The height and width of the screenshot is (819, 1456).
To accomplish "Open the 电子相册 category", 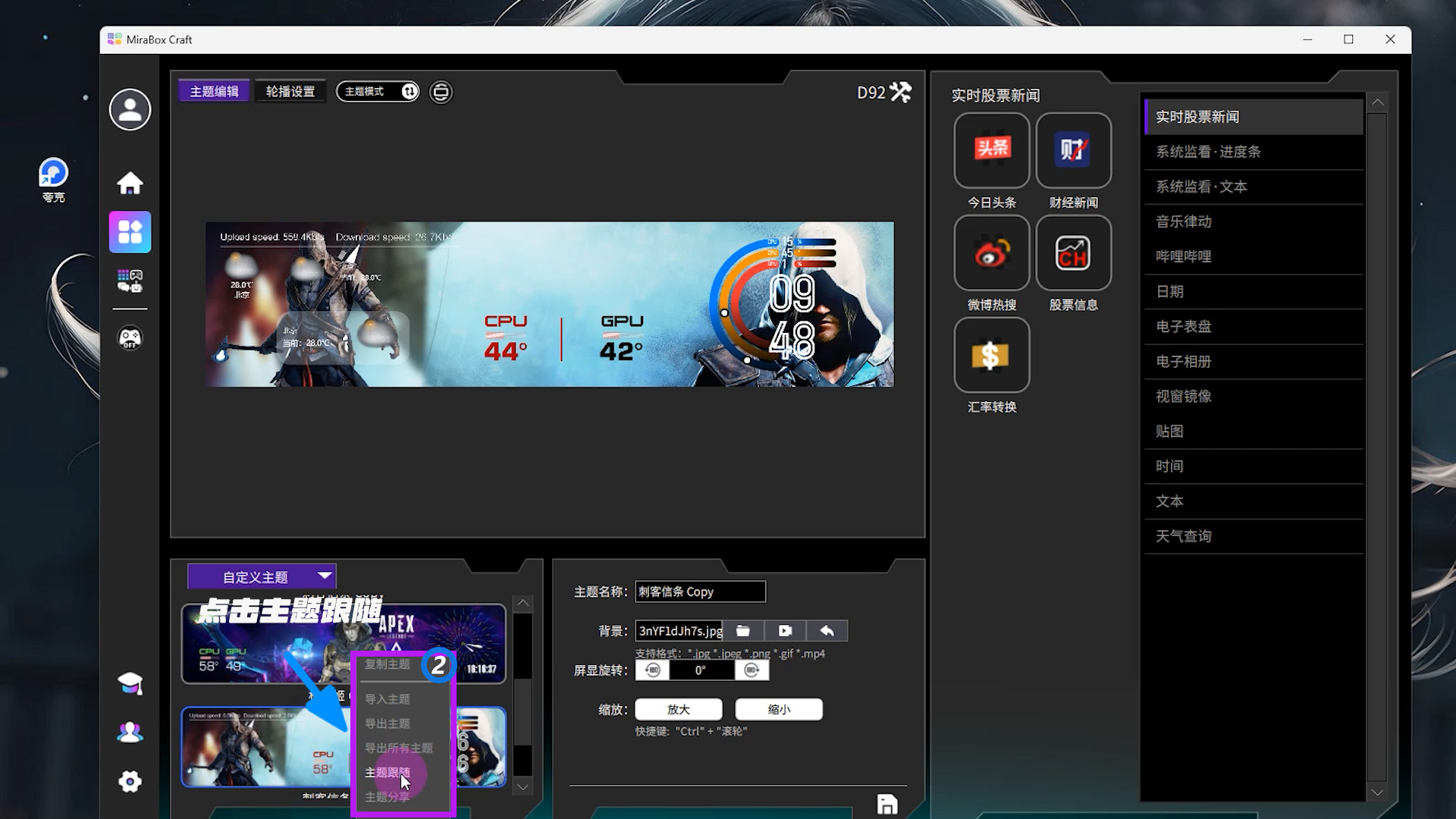I will [x=1254, y=362].
